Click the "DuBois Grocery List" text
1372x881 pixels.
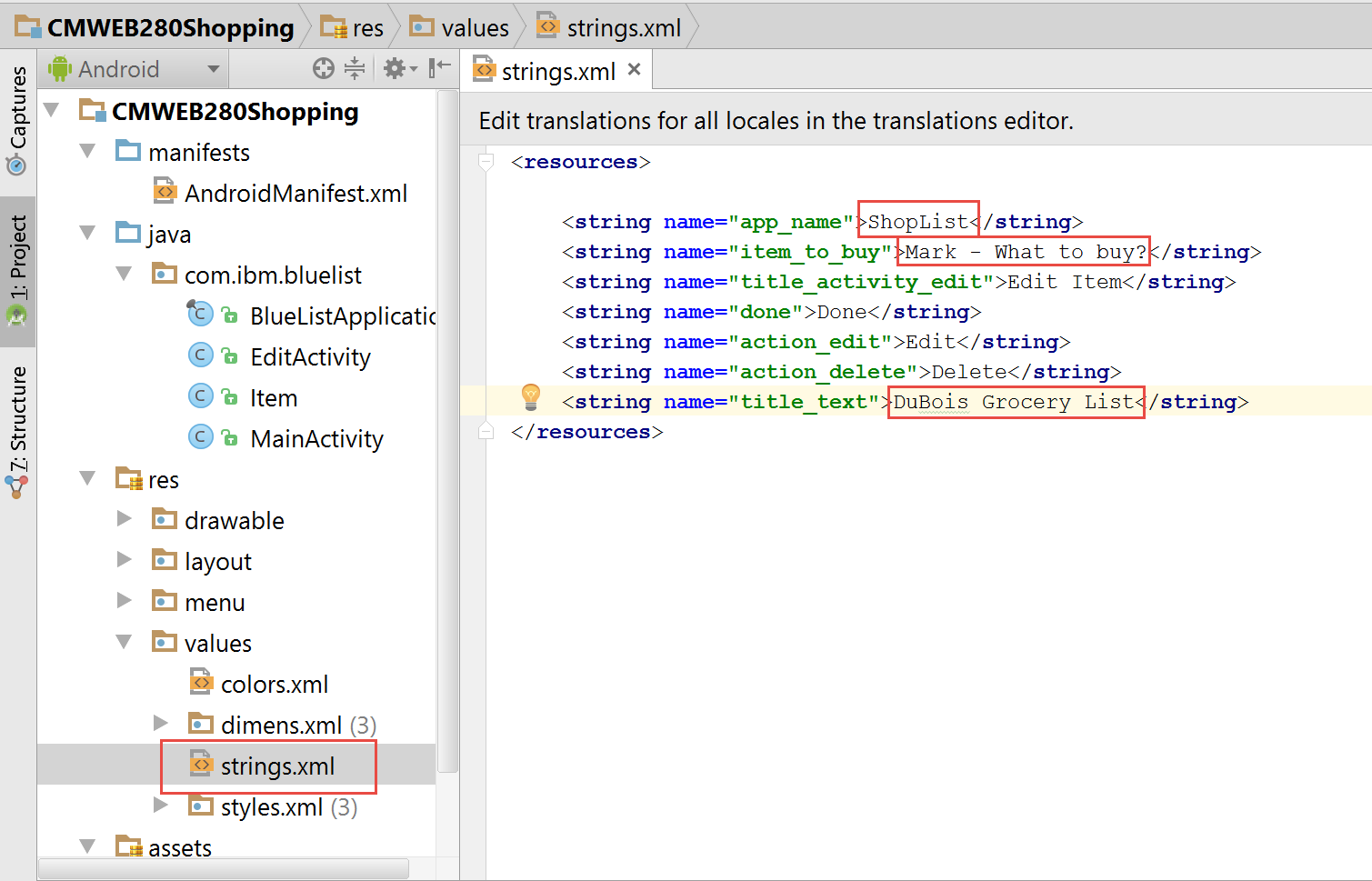tap(1013, 402)
